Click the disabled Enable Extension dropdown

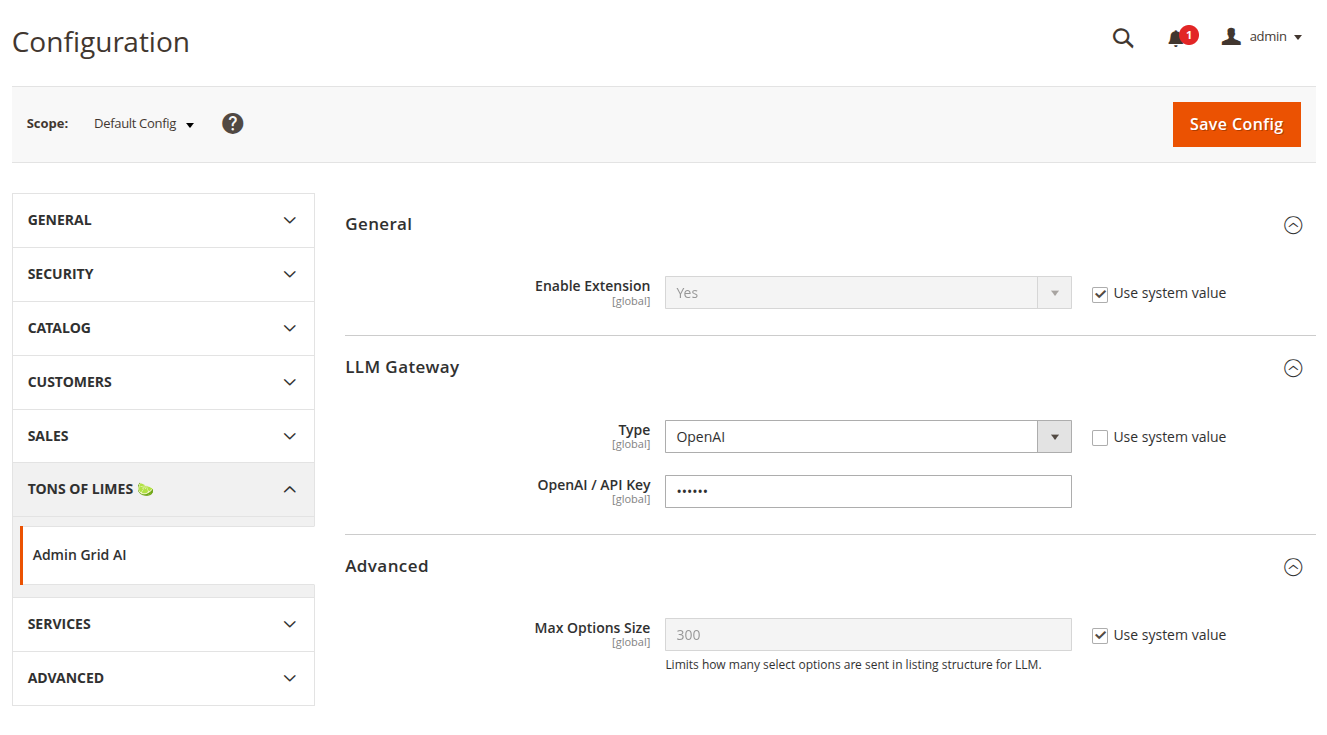click(868, 293)
